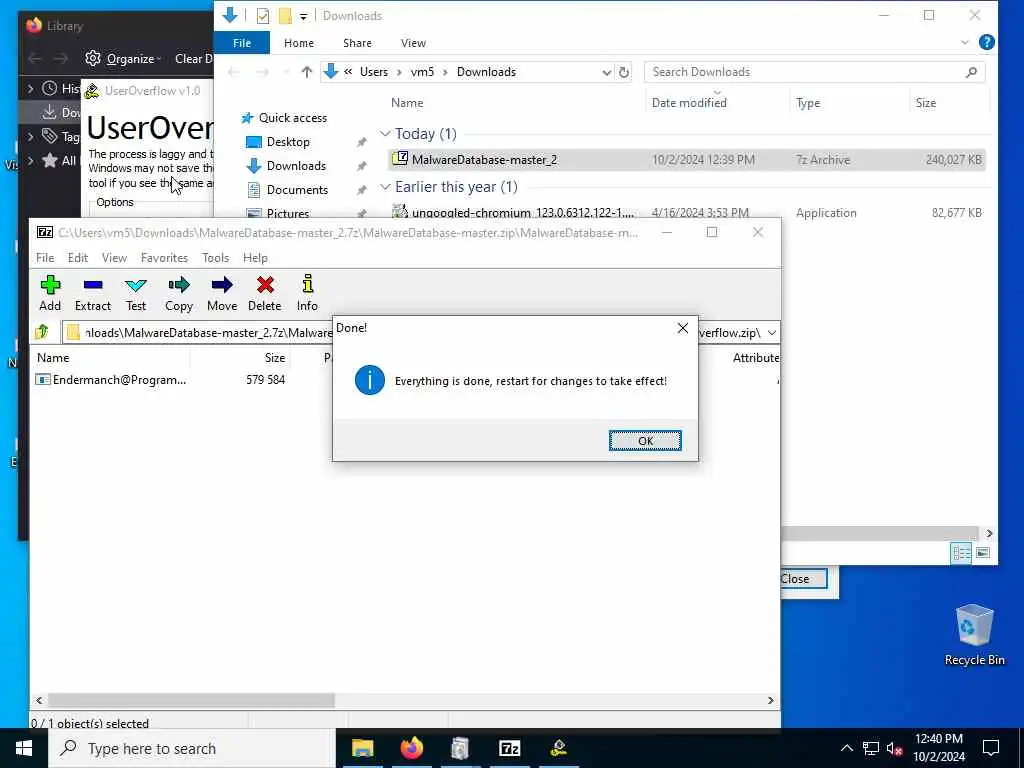The height and width of the screenshot is (768, 1024).
Task: Click the Extract tool in 7-Zip
Action: (93, 293)
